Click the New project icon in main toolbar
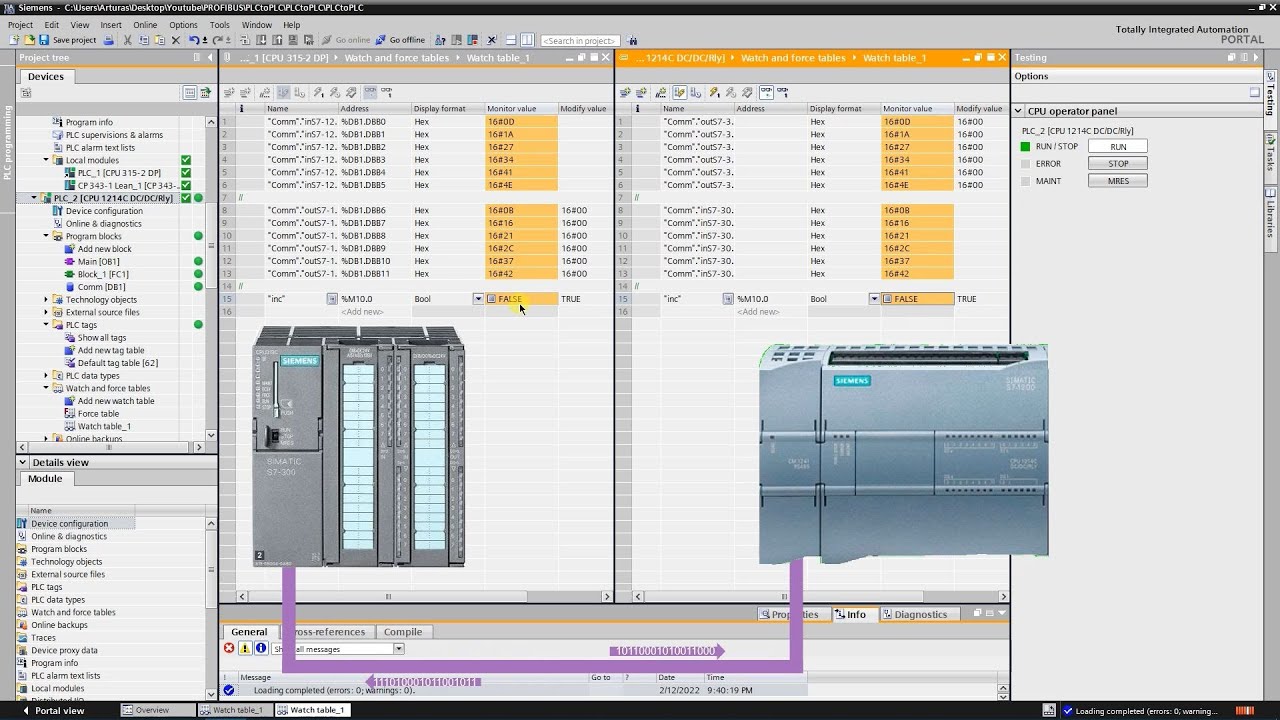This screenshot has height=720, width=1280. [x=14, y=40]
